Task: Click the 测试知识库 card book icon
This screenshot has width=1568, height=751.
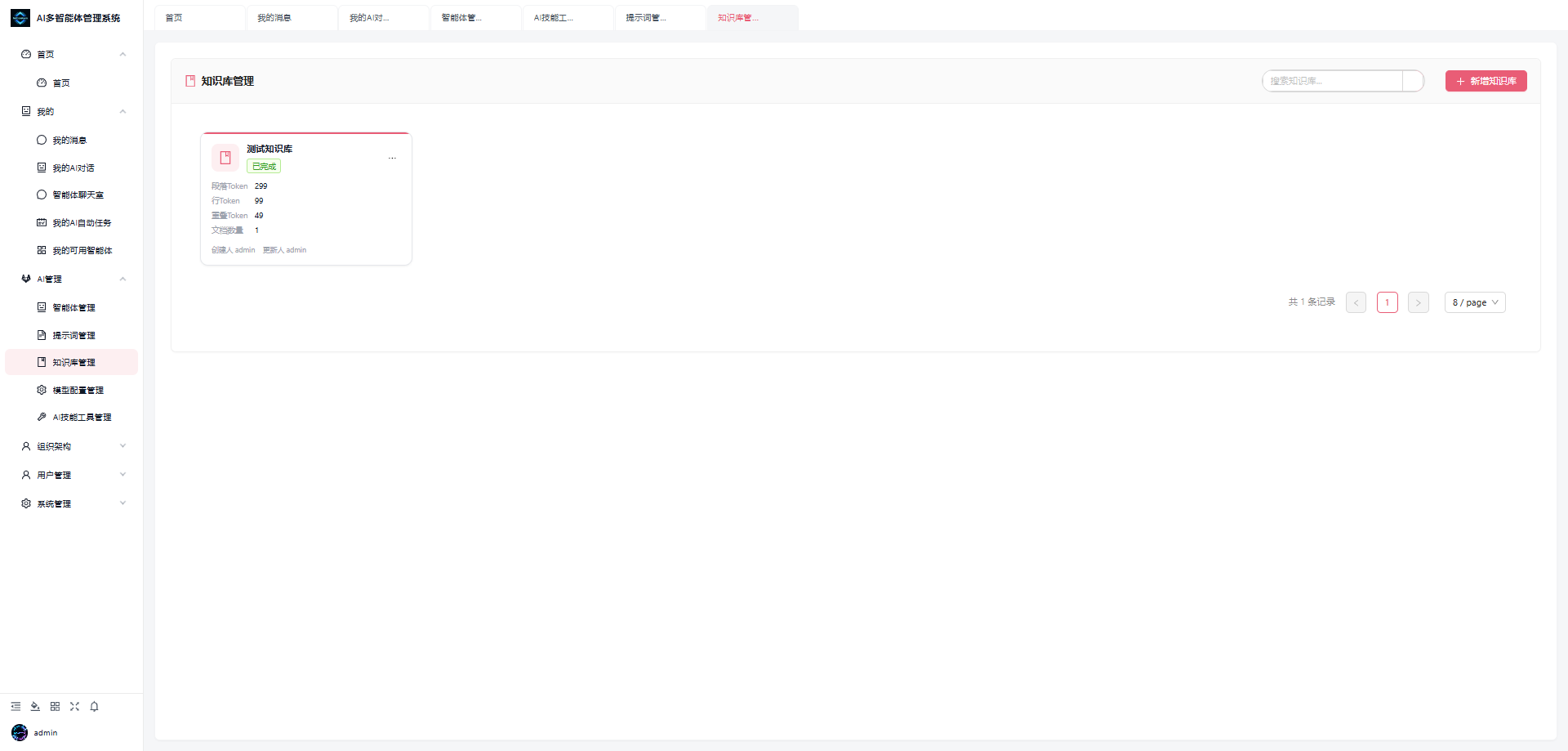Action: (x=225, y=158)
